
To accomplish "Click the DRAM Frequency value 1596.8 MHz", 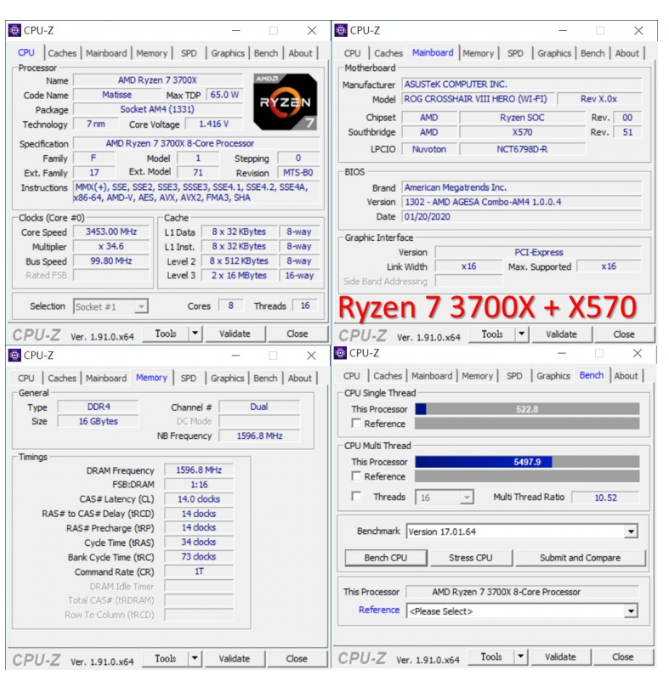I will click(198, 470).
